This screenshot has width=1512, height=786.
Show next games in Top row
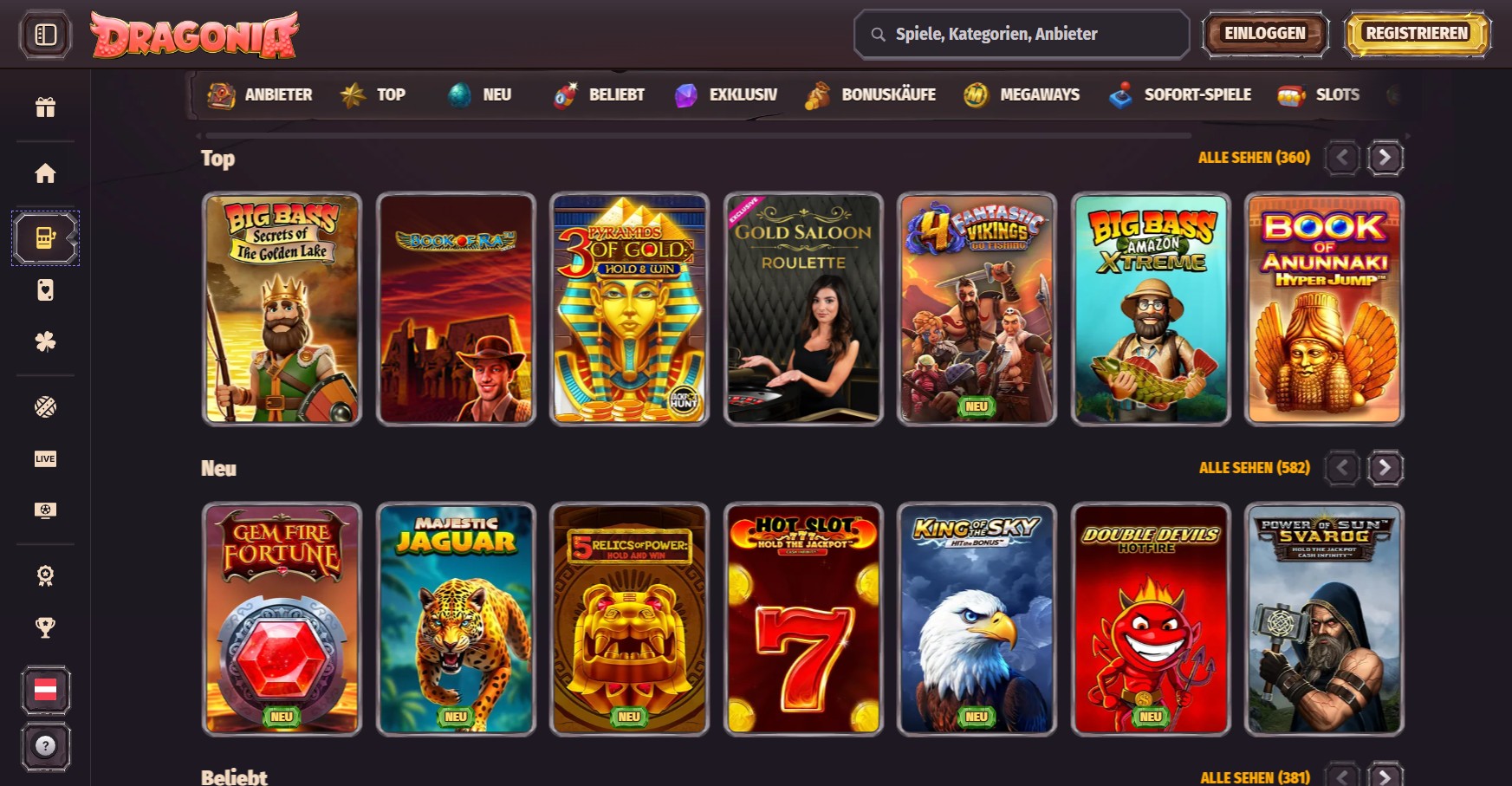(x=1385, y=158)
